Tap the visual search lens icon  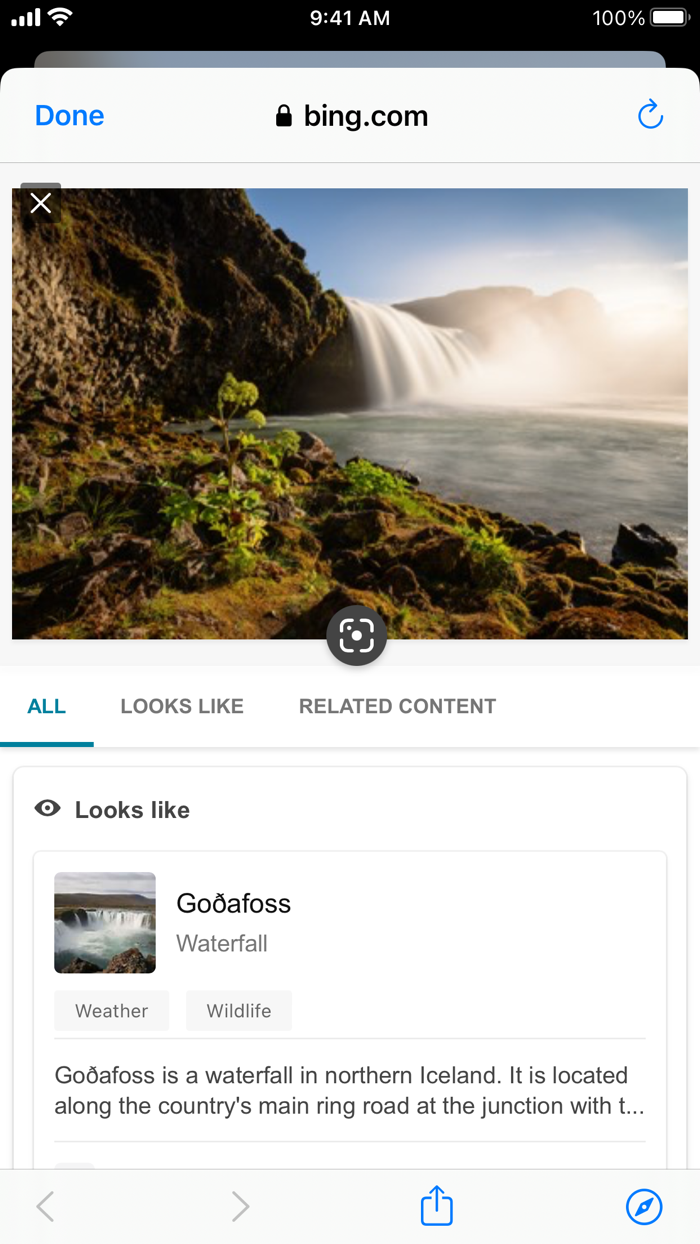(x=356, y=635)
